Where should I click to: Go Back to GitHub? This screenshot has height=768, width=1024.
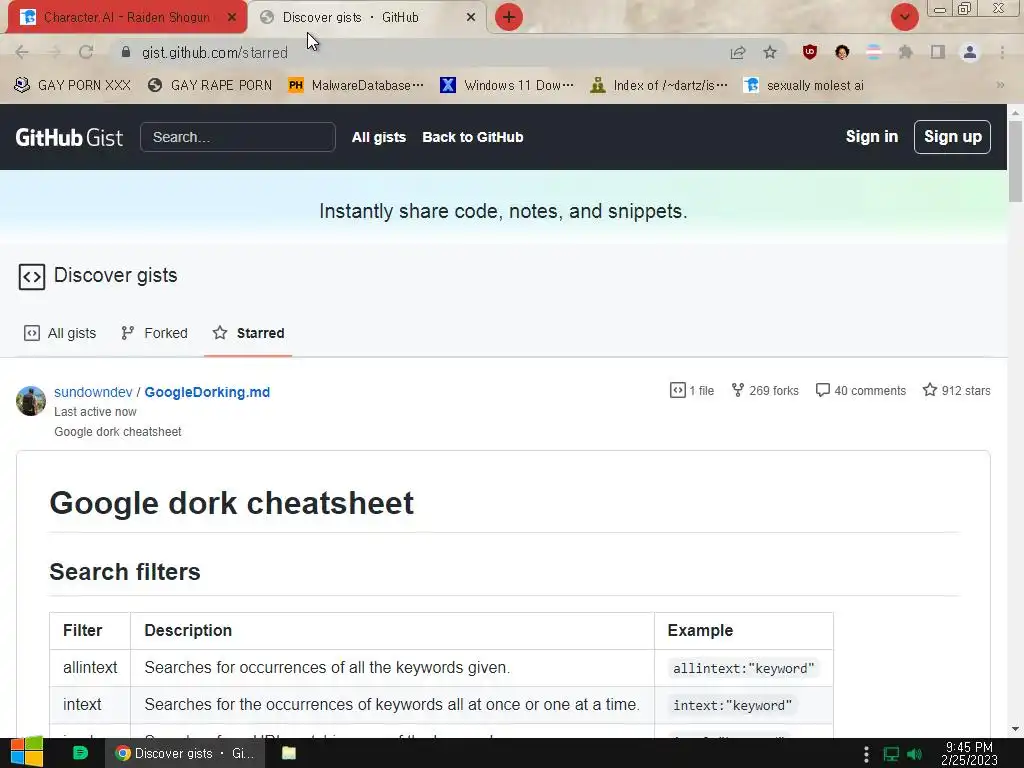(473, 137)
